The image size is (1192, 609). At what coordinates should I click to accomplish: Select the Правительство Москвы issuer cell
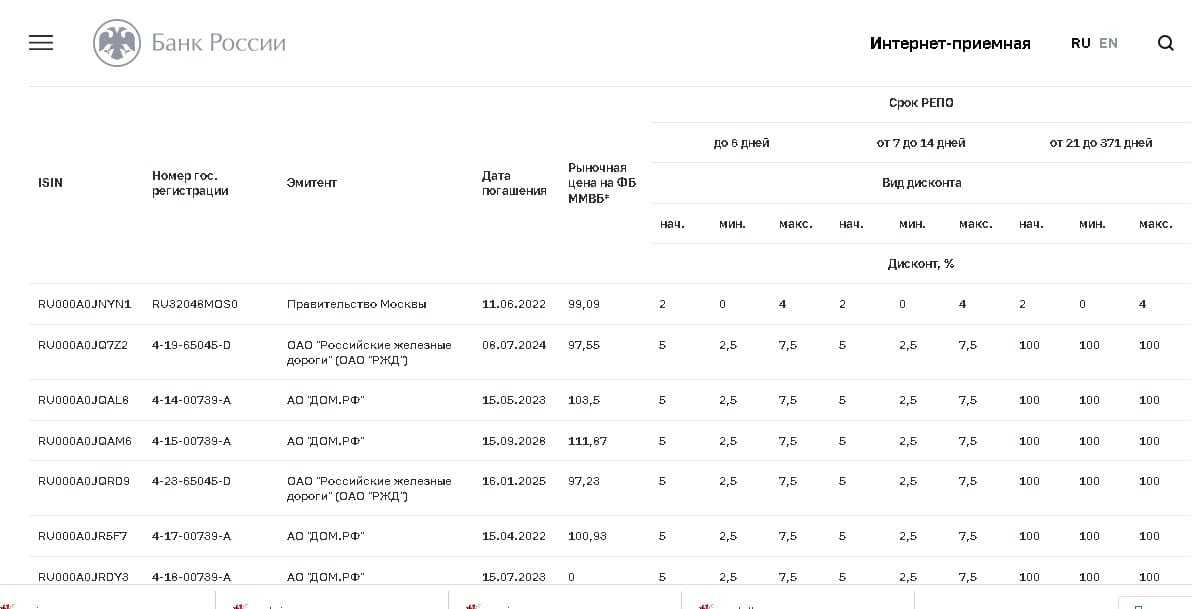[x=356, y=304]
